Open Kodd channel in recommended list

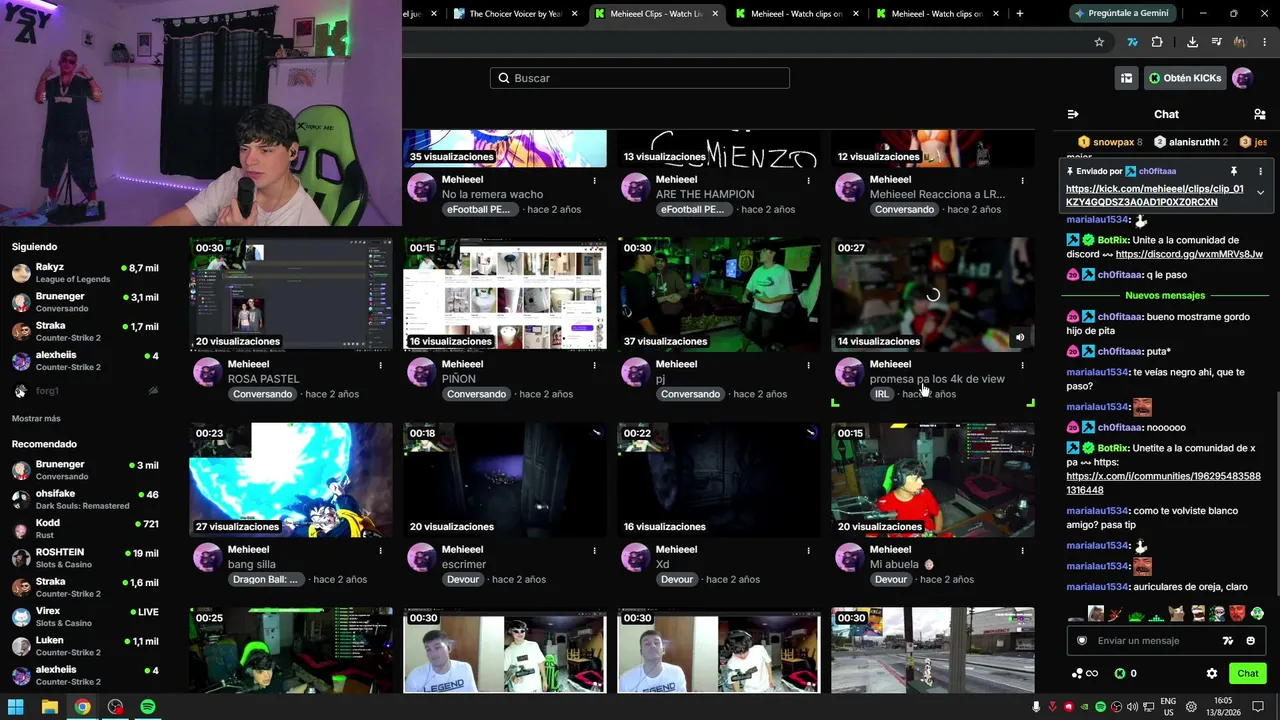click(x=86, y=529)
